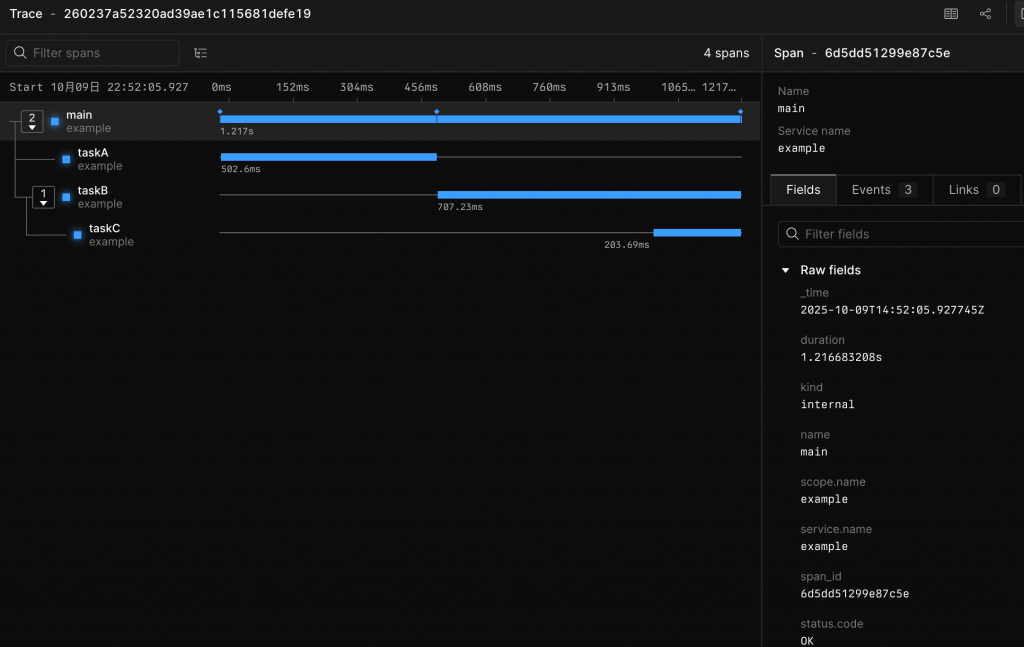
Task: Click the Service name value example
Action: [801, 148]
